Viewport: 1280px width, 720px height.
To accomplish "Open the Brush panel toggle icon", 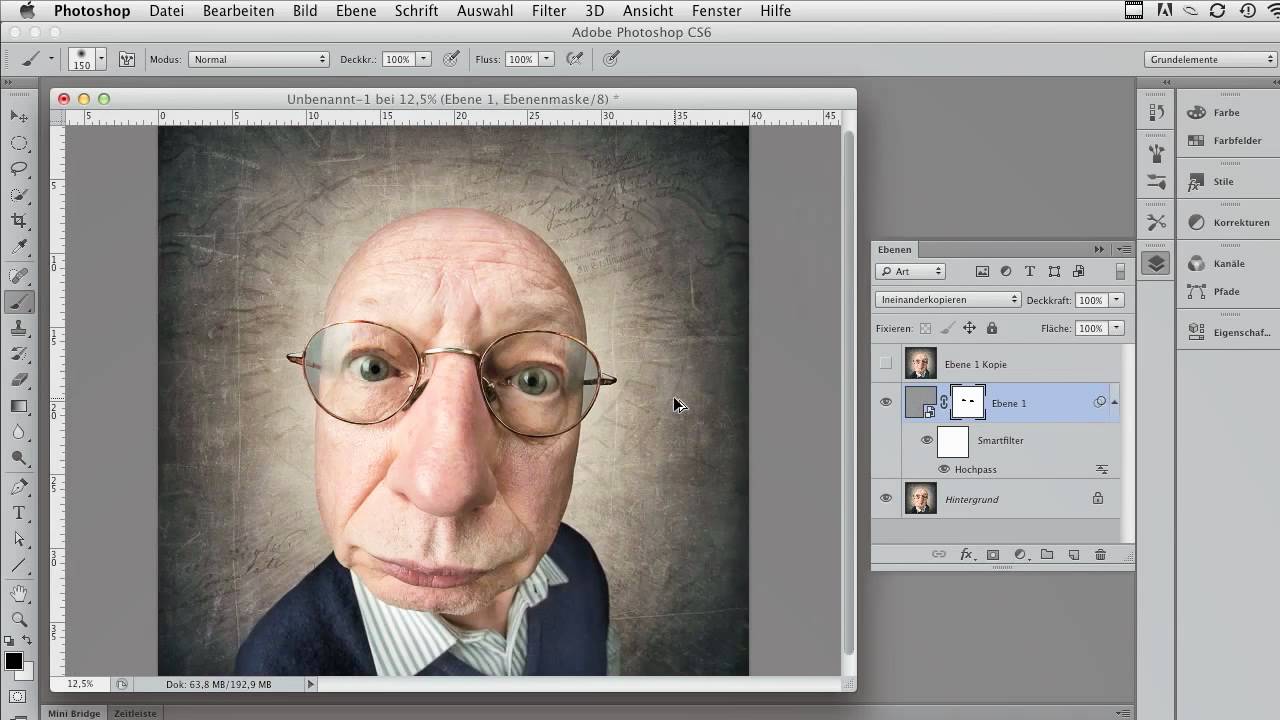I will pos(127,59).
